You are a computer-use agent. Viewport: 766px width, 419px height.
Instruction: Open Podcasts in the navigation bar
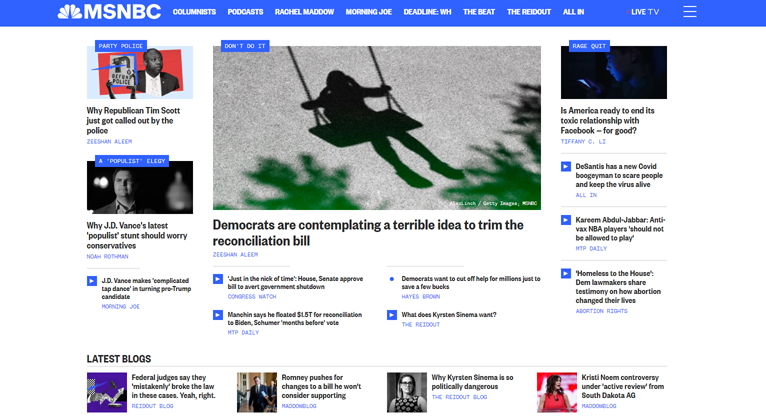245,12
